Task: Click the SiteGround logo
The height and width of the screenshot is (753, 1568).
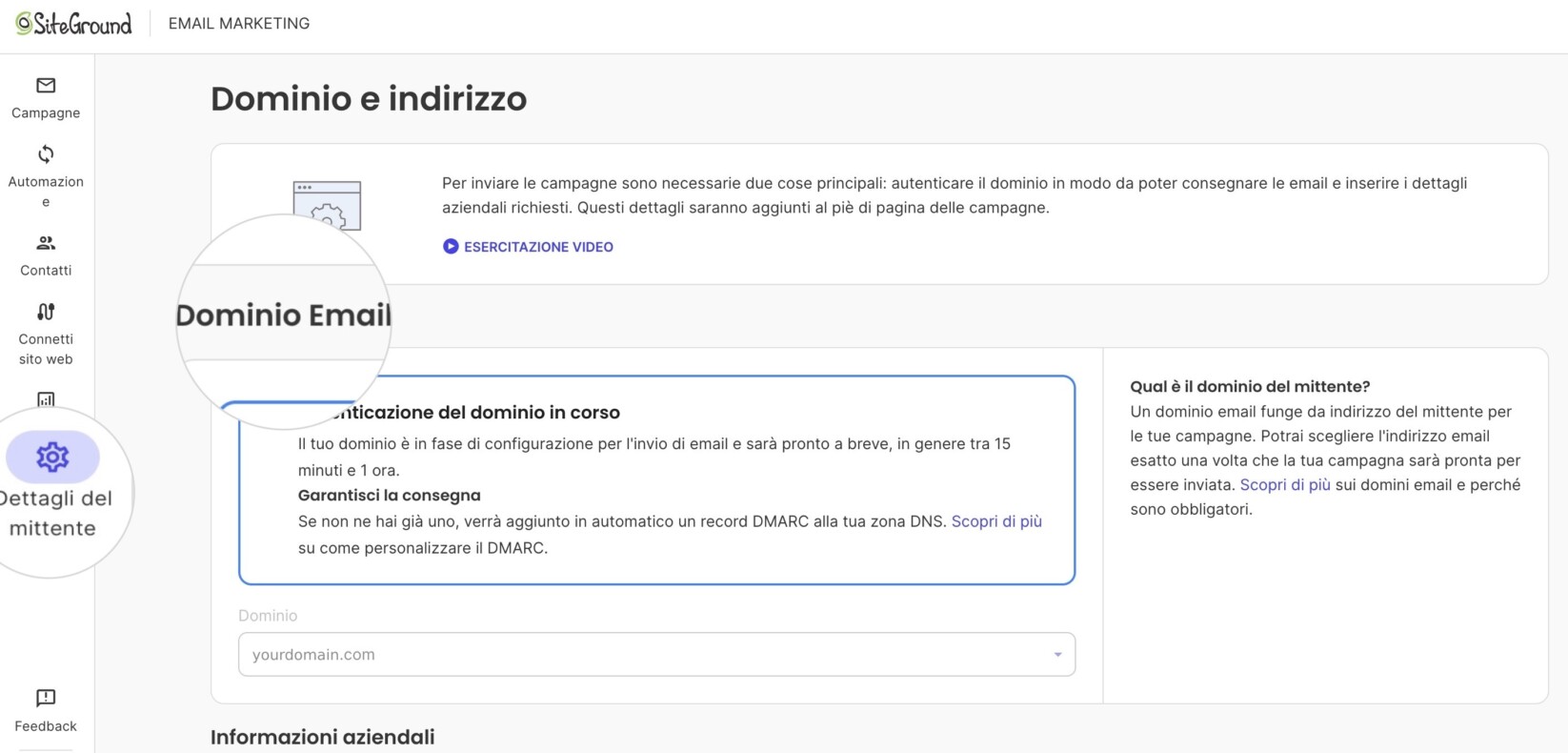Action: [73, 24]
